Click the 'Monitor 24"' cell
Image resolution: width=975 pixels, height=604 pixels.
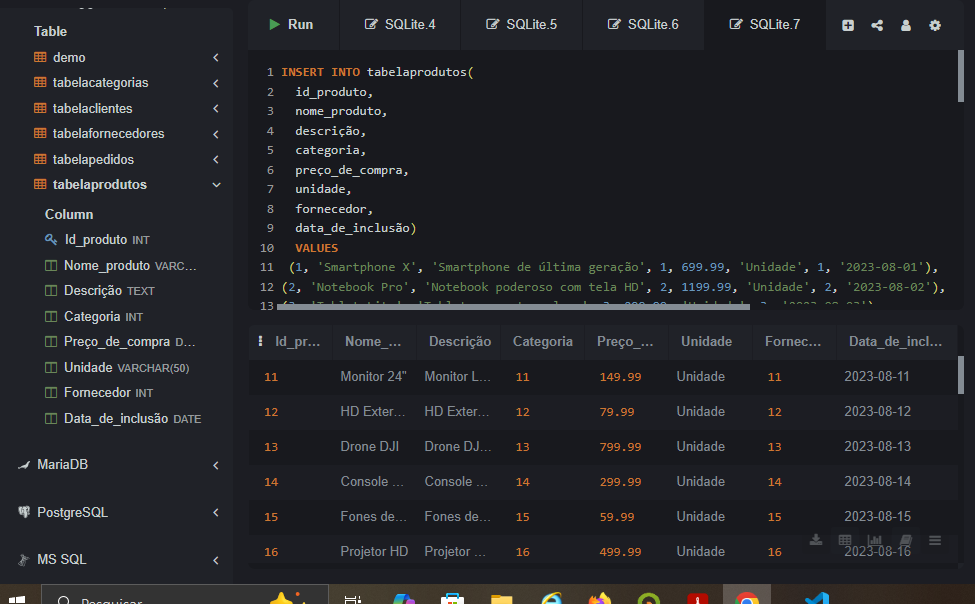[373, 376]
